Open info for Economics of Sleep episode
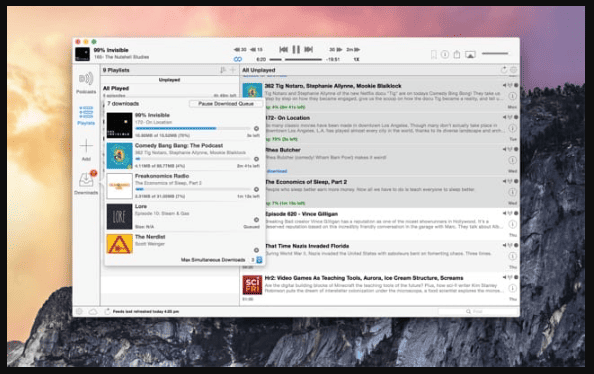The image size is (594, 374). pyautogui.click(x=512, y=192)
